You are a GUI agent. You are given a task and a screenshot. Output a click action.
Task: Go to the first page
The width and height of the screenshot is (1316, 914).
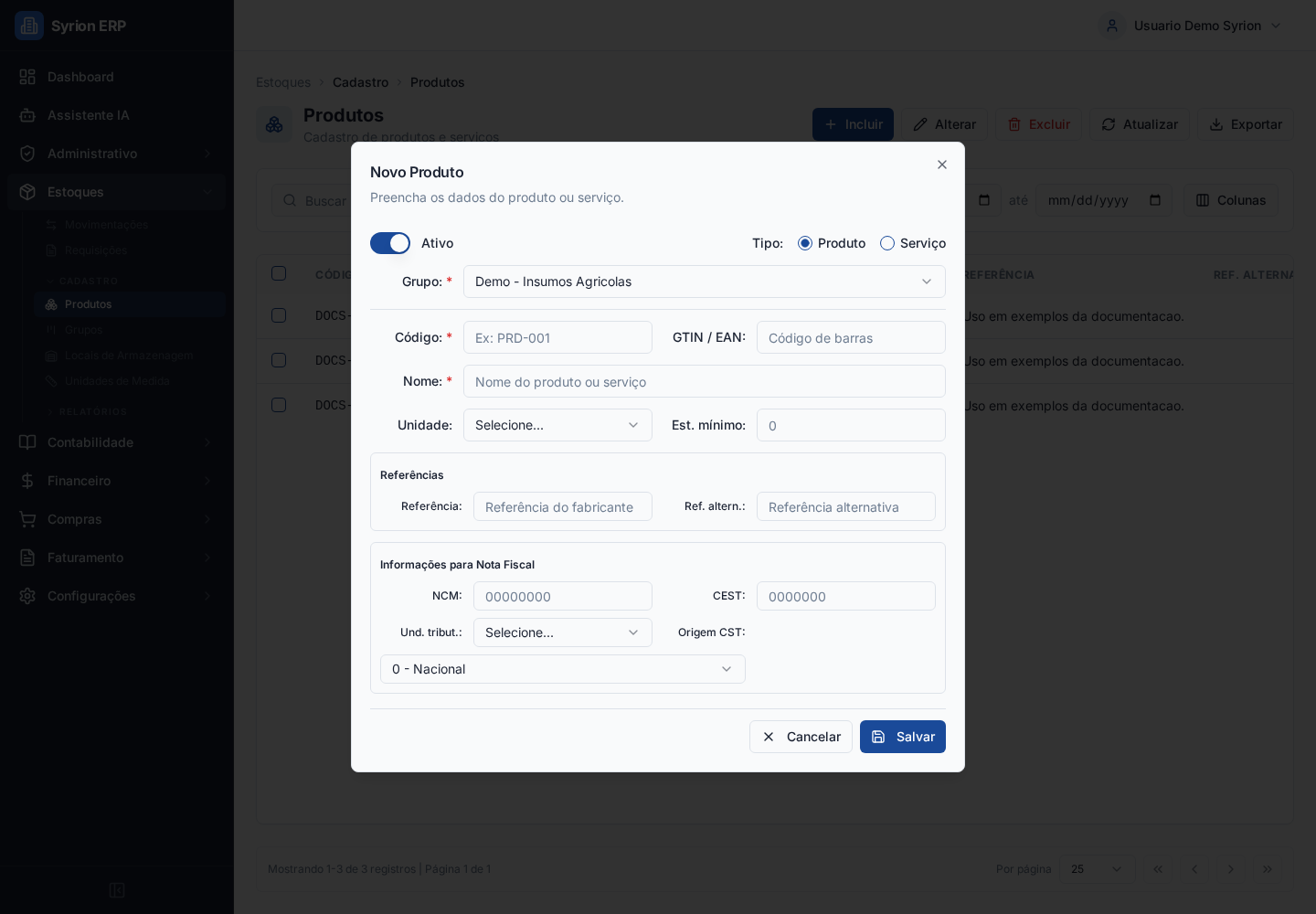1158,869
